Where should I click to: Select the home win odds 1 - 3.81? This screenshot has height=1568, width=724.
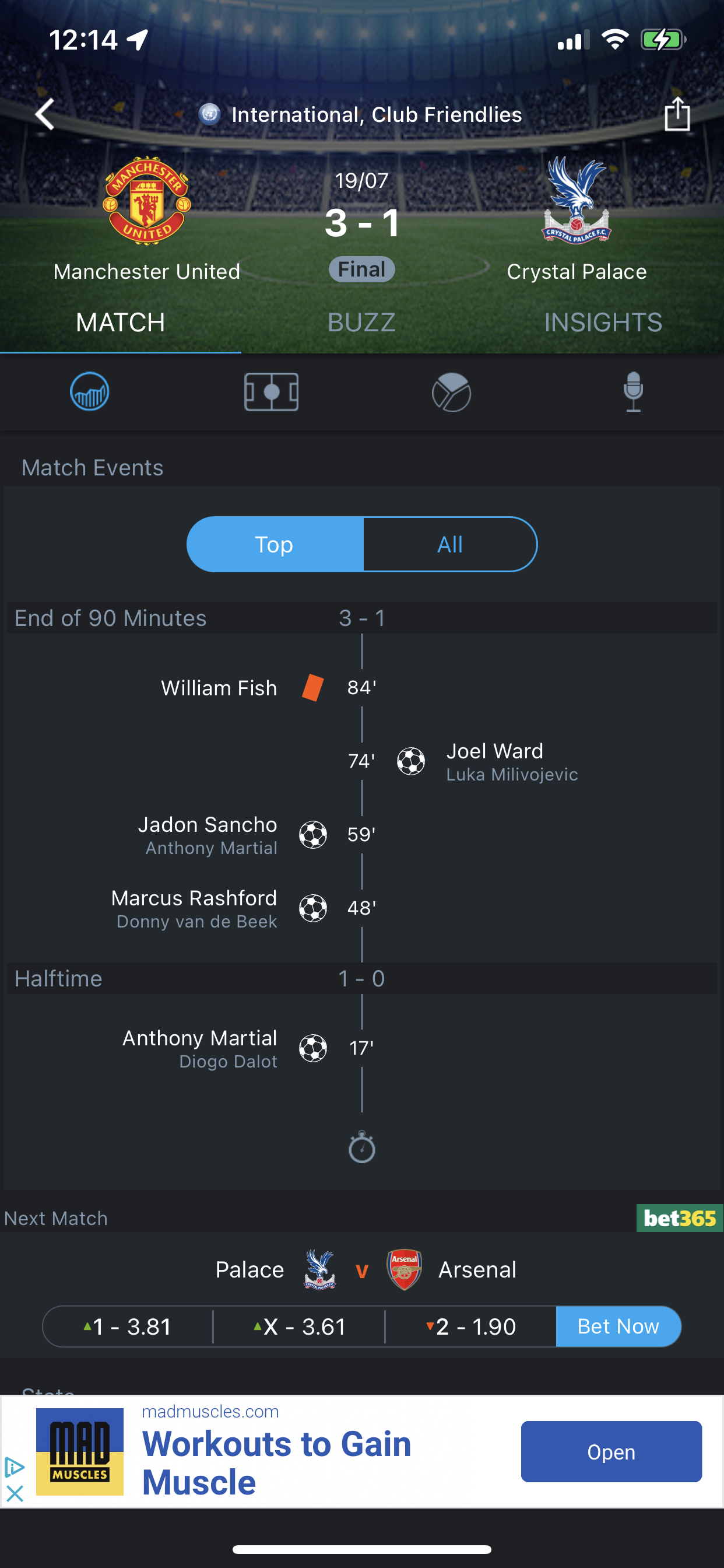[128, 1326]
